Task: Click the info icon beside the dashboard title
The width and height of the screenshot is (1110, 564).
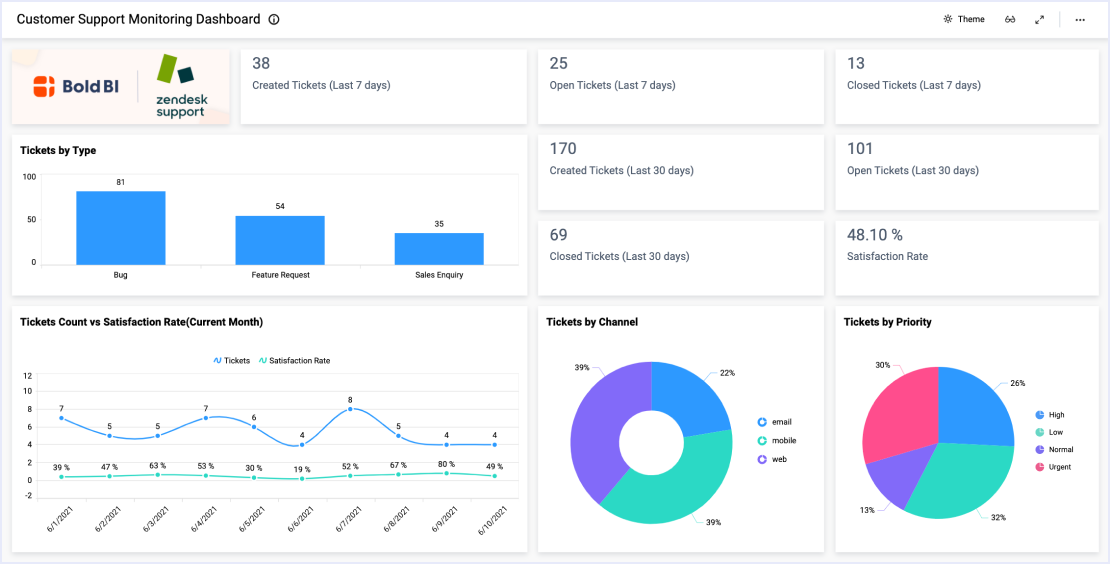Action: coord(274,19)
